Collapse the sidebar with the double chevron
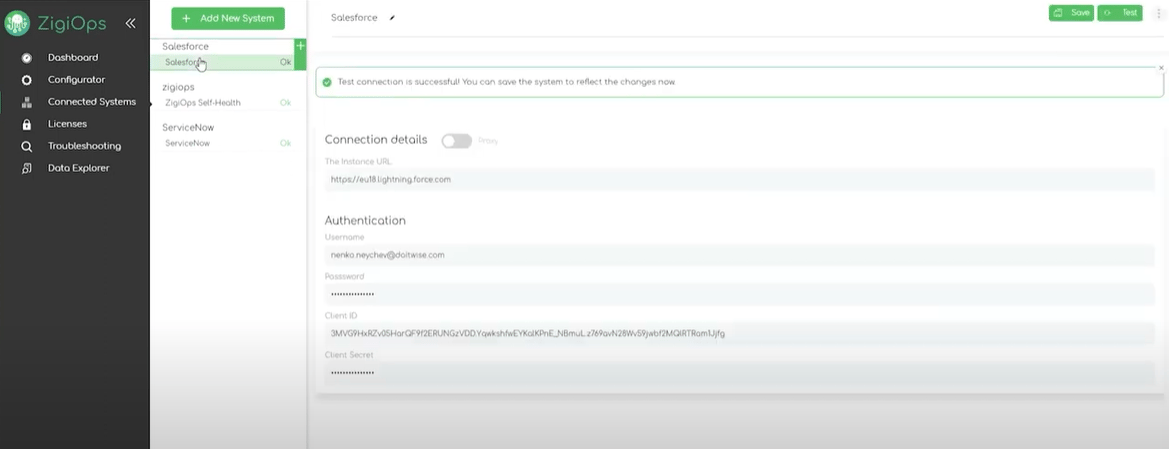This screenshot has height=449, width=1169. pos(130,23)
